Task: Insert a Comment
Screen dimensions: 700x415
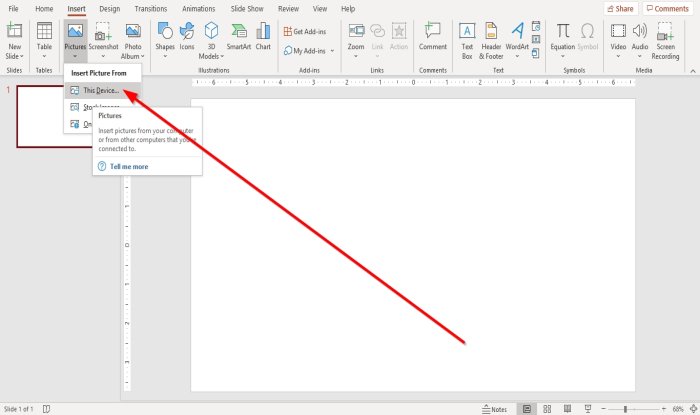Action: point(433,36)
